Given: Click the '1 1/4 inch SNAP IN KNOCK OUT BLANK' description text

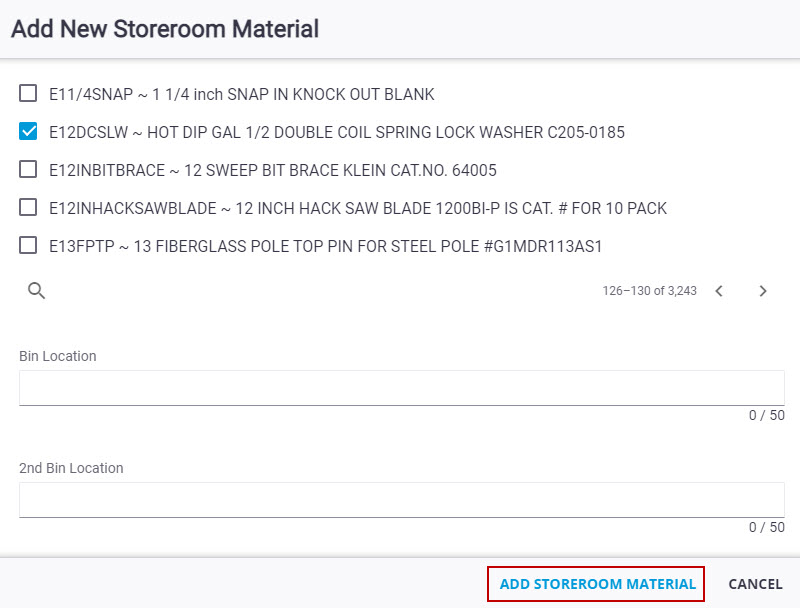Looking at the screenshot, I should 293,94.
